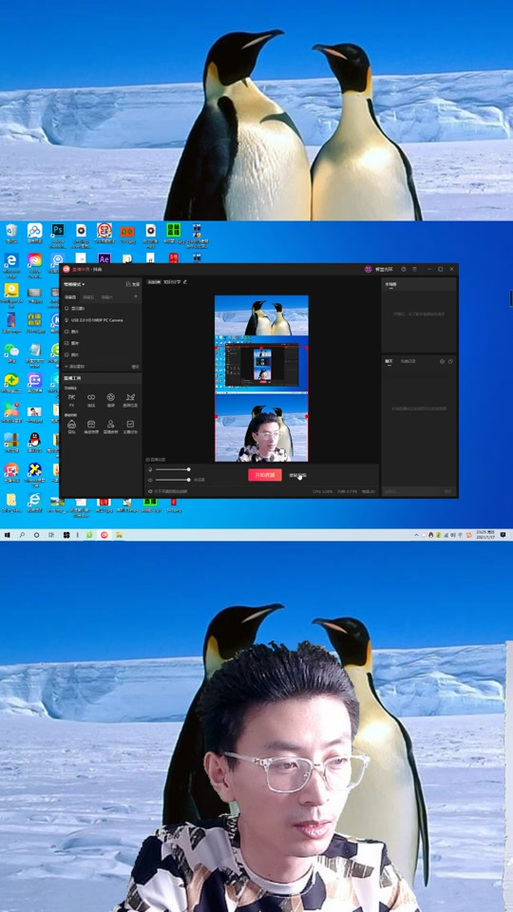Adjust the microphone volume slider
Viewport: 513px width, 912px height.
pyautogui.click(x=173, y=469)
